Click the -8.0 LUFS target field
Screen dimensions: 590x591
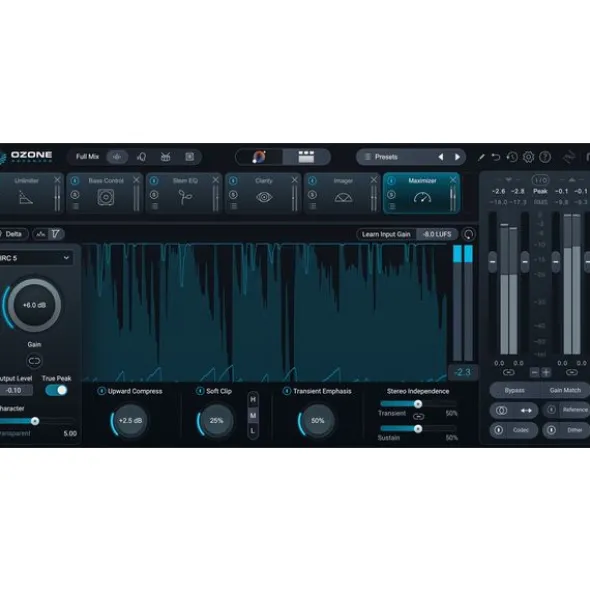pyautogui.click(x=437, y=234)
